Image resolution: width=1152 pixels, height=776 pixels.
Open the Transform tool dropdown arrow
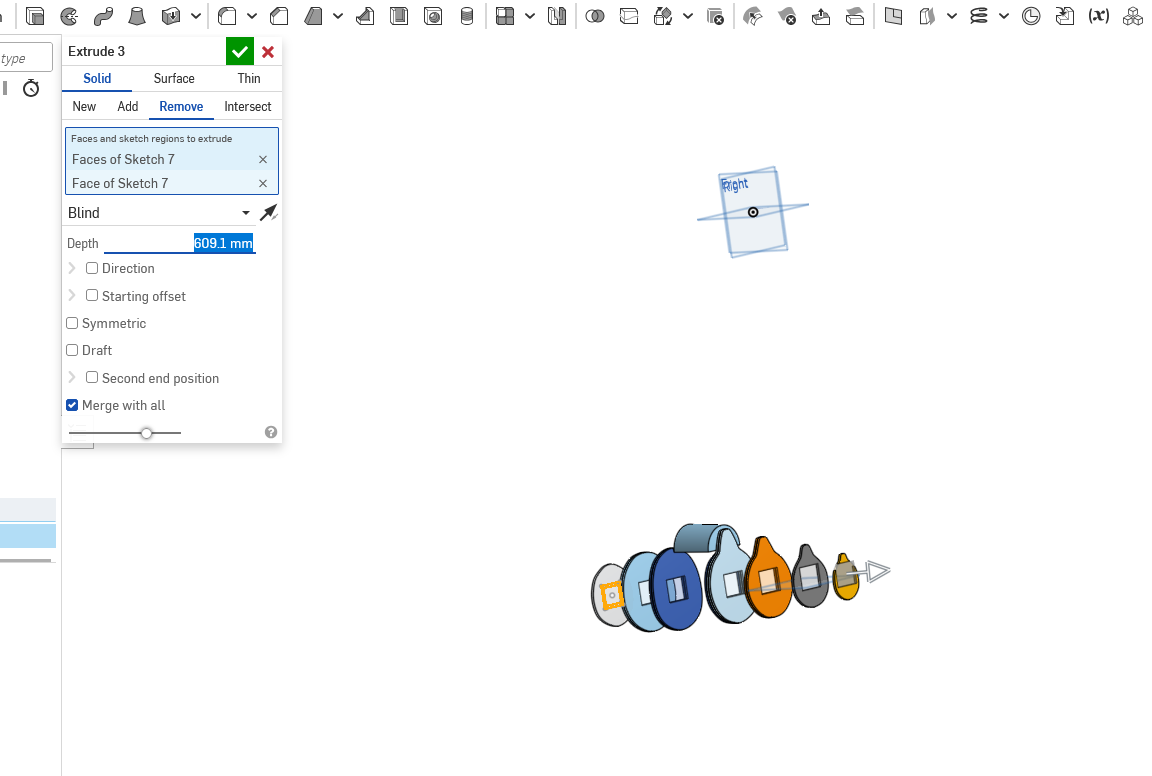click(x=688, y=16)
